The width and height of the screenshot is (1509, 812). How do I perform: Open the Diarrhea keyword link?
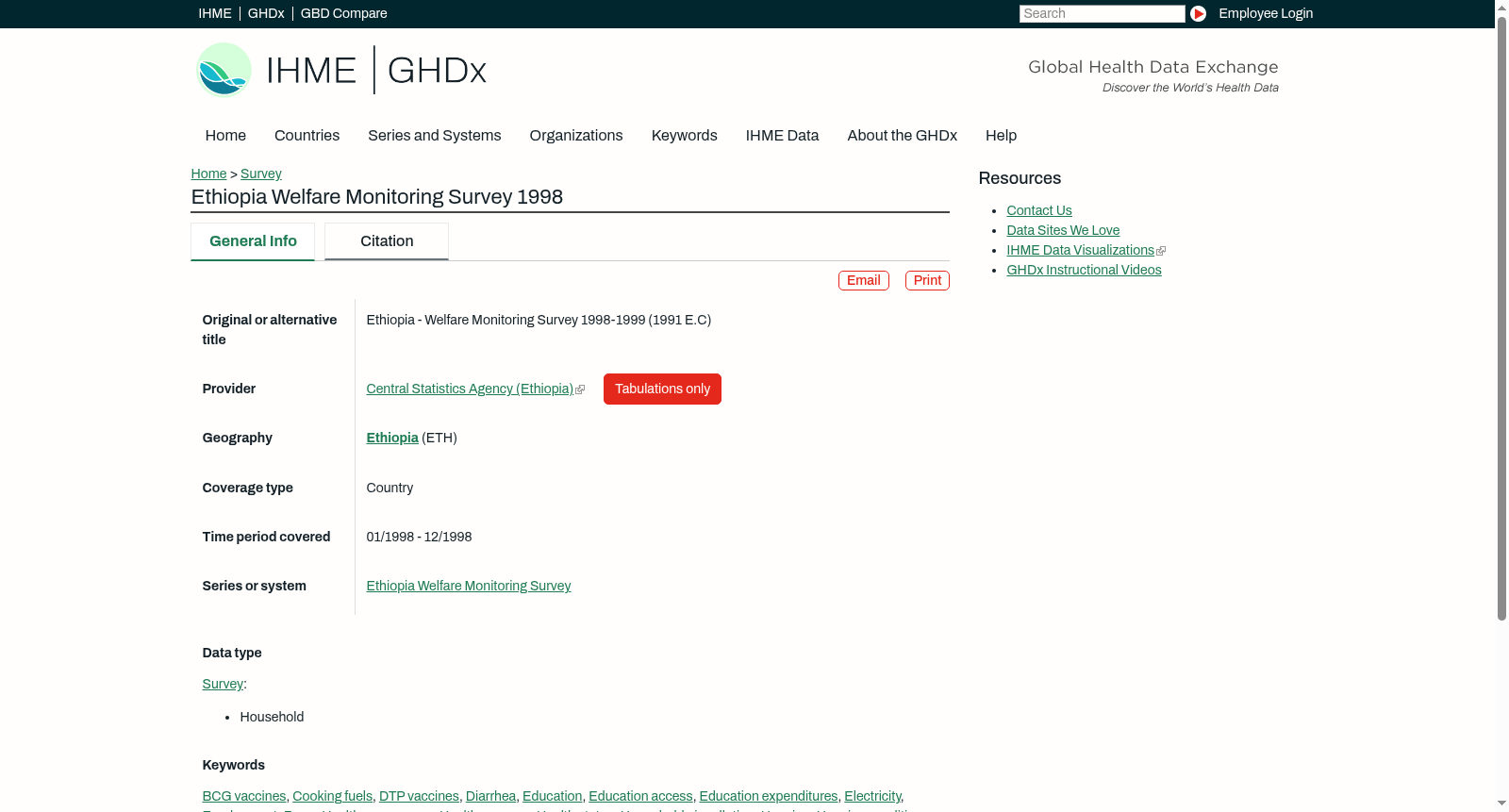pyautogui.click(x=490, y=796)
